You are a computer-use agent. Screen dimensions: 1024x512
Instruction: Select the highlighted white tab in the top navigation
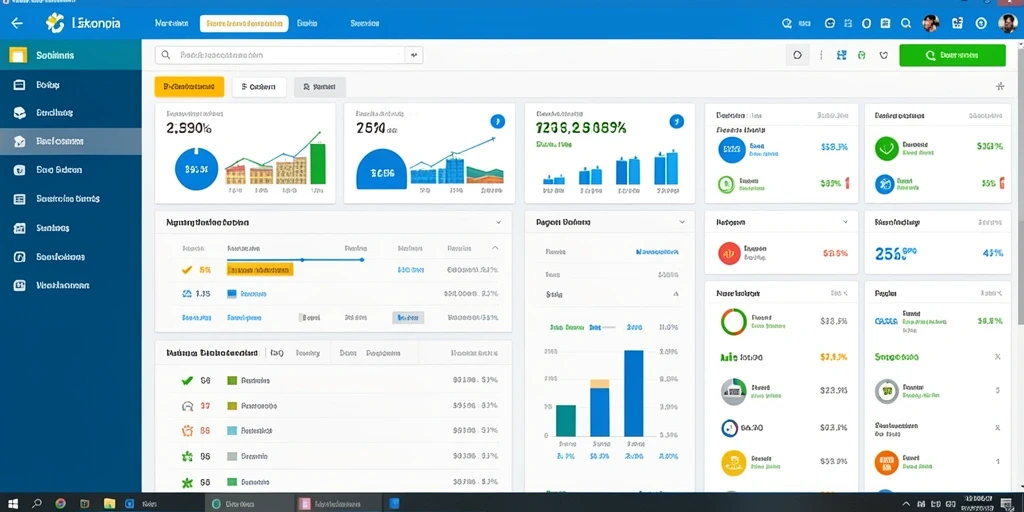[244, 24]
